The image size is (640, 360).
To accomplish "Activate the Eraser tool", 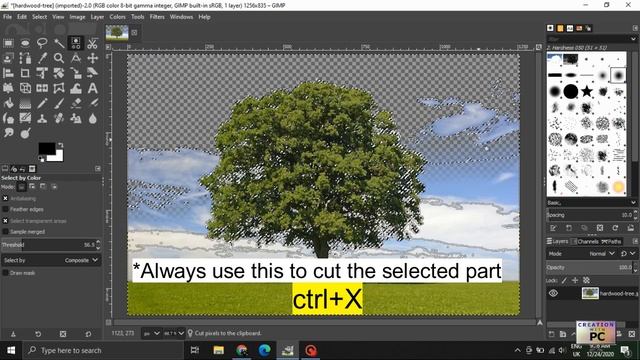I will 76,103.
